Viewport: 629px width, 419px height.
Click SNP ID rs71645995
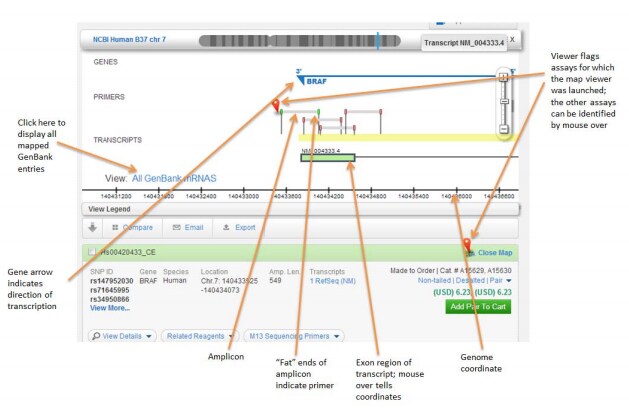(110, 290)
